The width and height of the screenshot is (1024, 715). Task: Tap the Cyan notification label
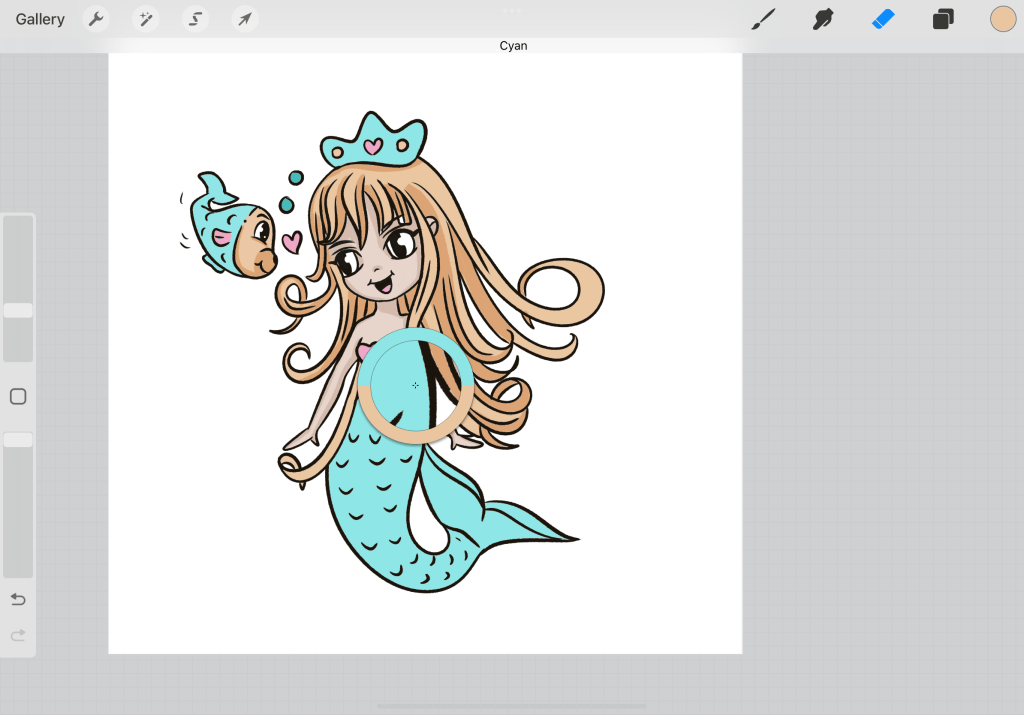click(x=513, y=46)
